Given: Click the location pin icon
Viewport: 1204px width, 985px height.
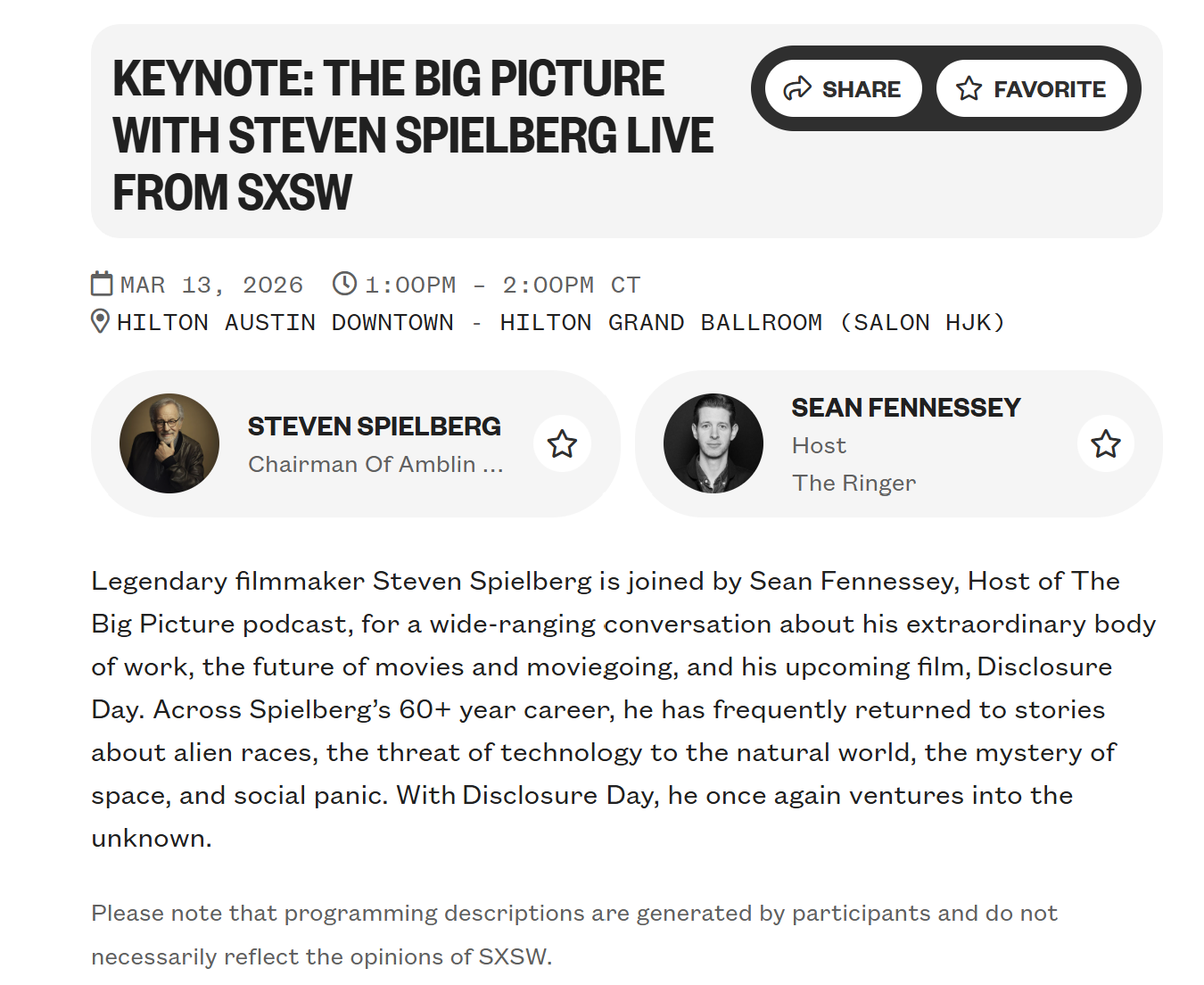Looking at the screenshot, I should (101, 321).
